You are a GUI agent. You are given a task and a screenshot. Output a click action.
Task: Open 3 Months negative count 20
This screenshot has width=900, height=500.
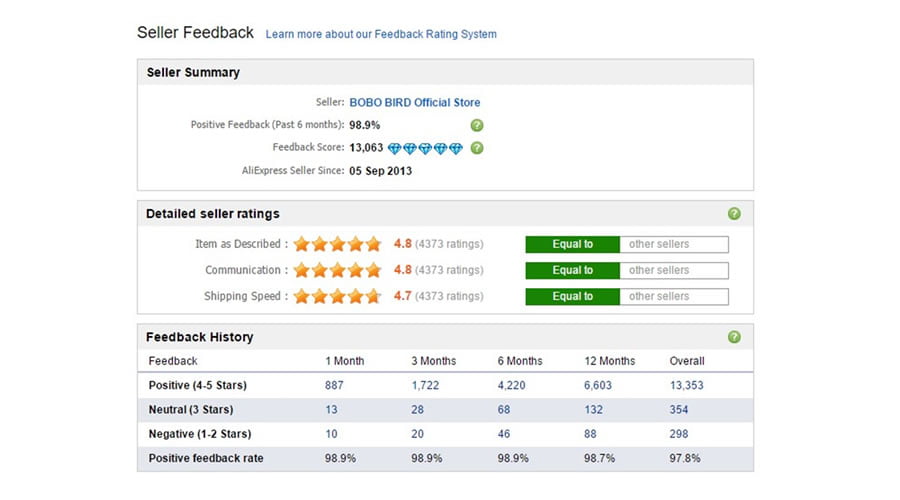click(417, 434)
